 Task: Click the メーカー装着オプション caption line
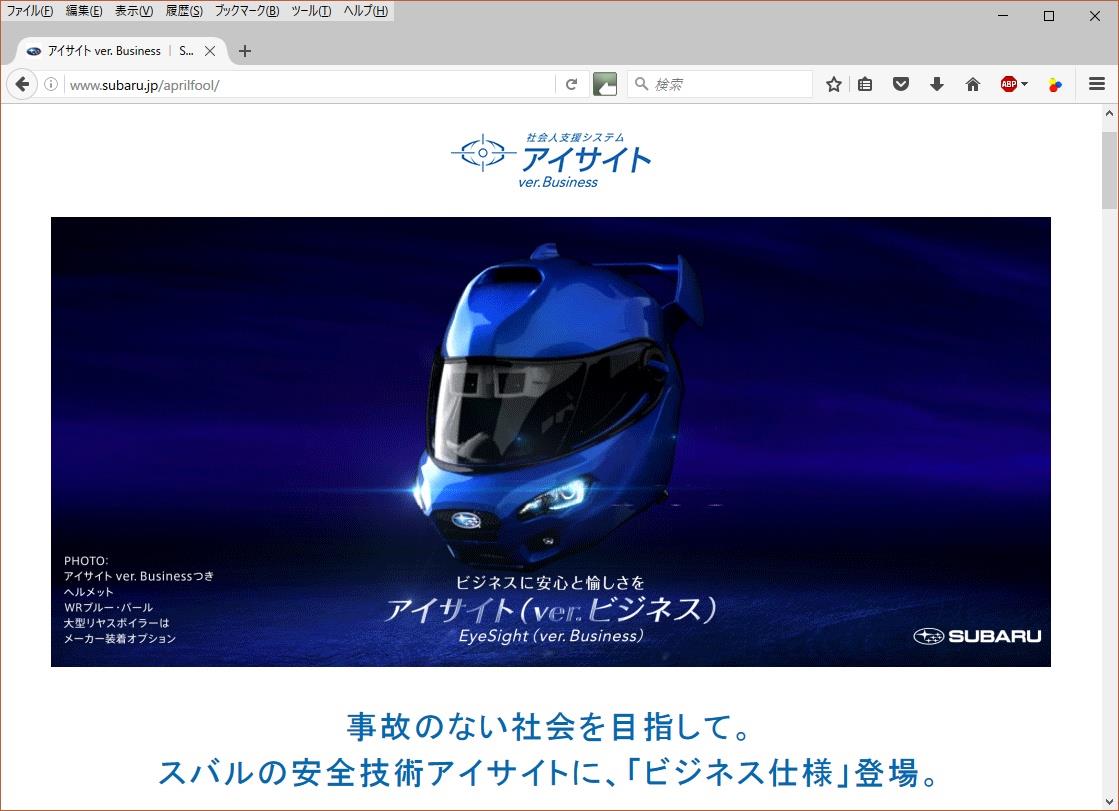point(120,638)
